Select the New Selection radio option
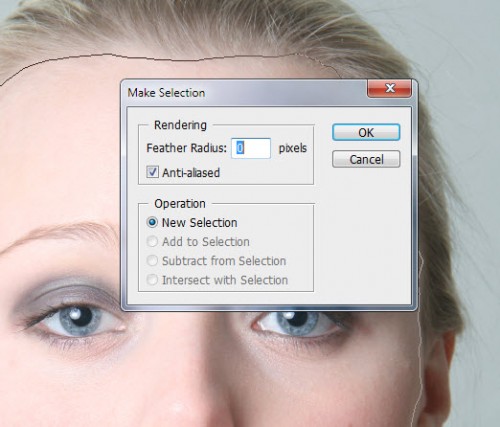500x427 pixels. [x=152, y=222]
